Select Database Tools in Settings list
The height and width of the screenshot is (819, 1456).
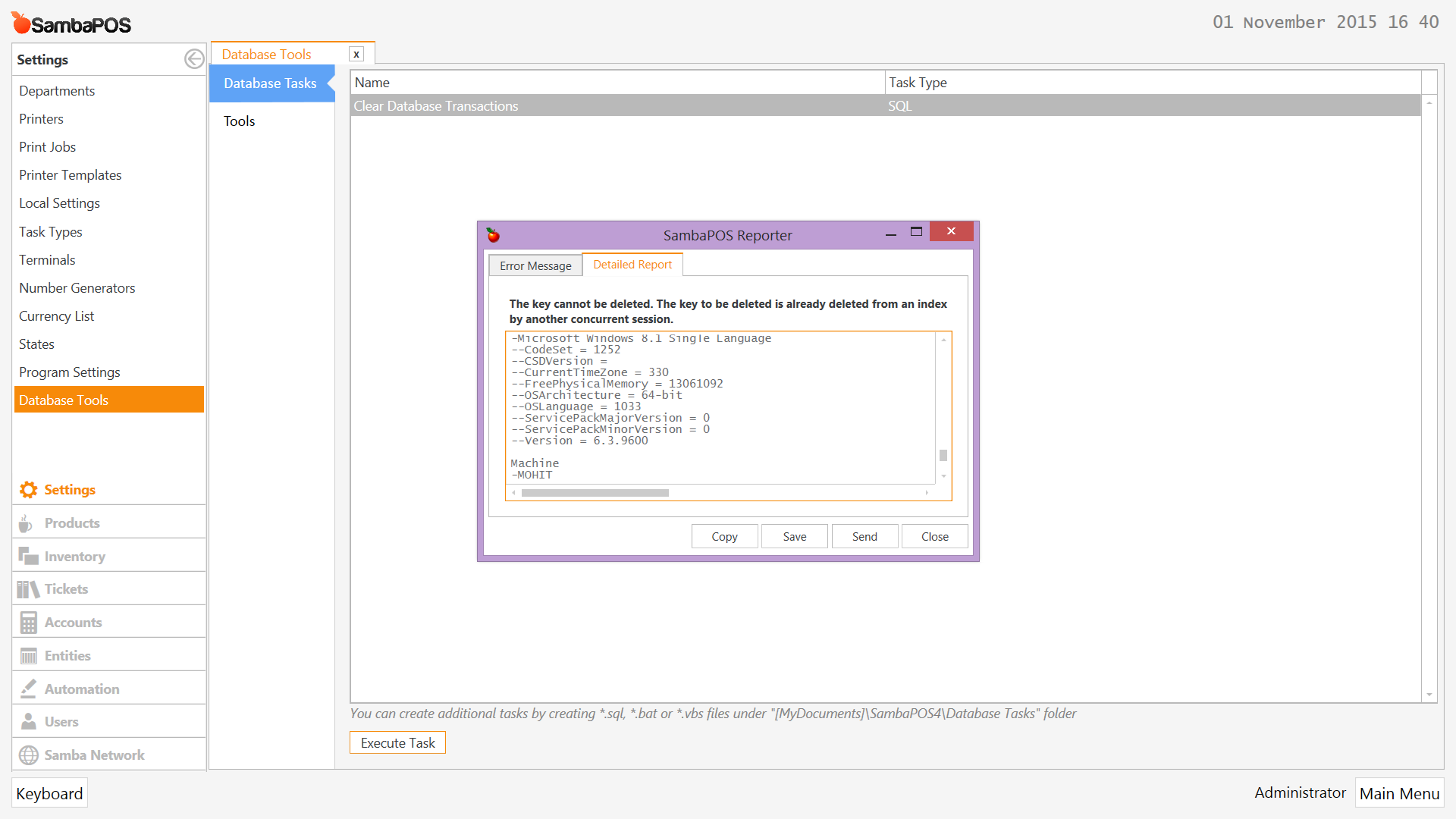pos(109,400)
